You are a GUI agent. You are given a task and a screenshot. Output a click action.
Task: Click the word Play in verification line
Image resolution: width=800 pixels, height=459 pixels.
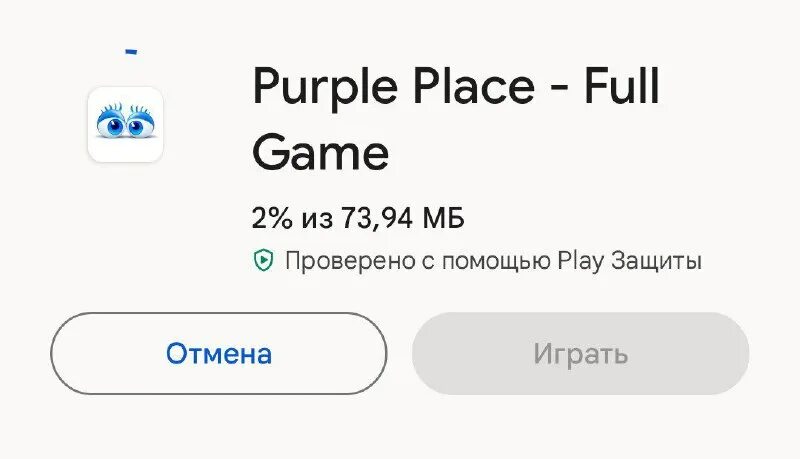575,262
